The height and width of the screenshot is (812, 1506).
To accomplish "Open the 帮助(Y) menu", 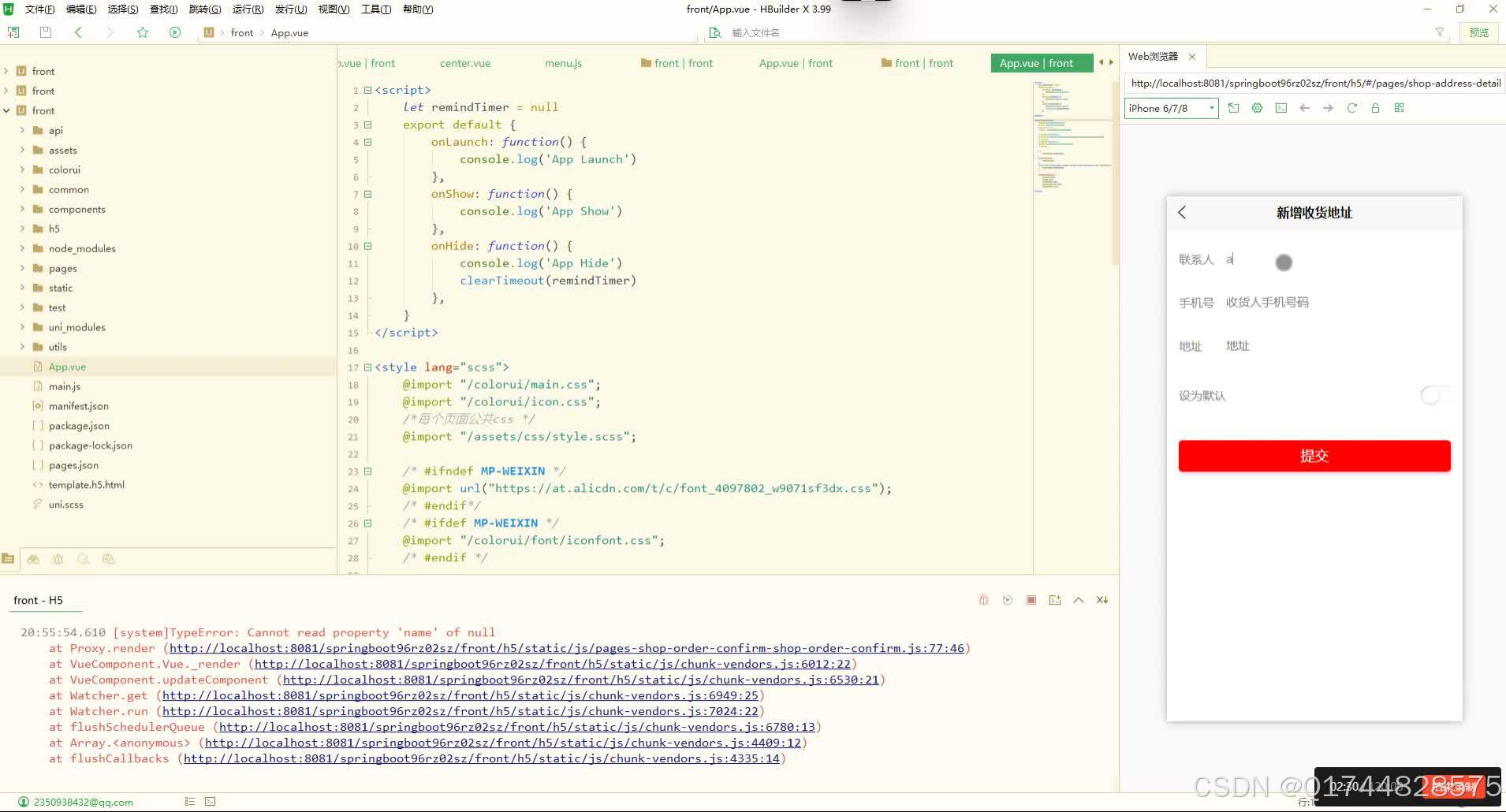I will 418,9.
